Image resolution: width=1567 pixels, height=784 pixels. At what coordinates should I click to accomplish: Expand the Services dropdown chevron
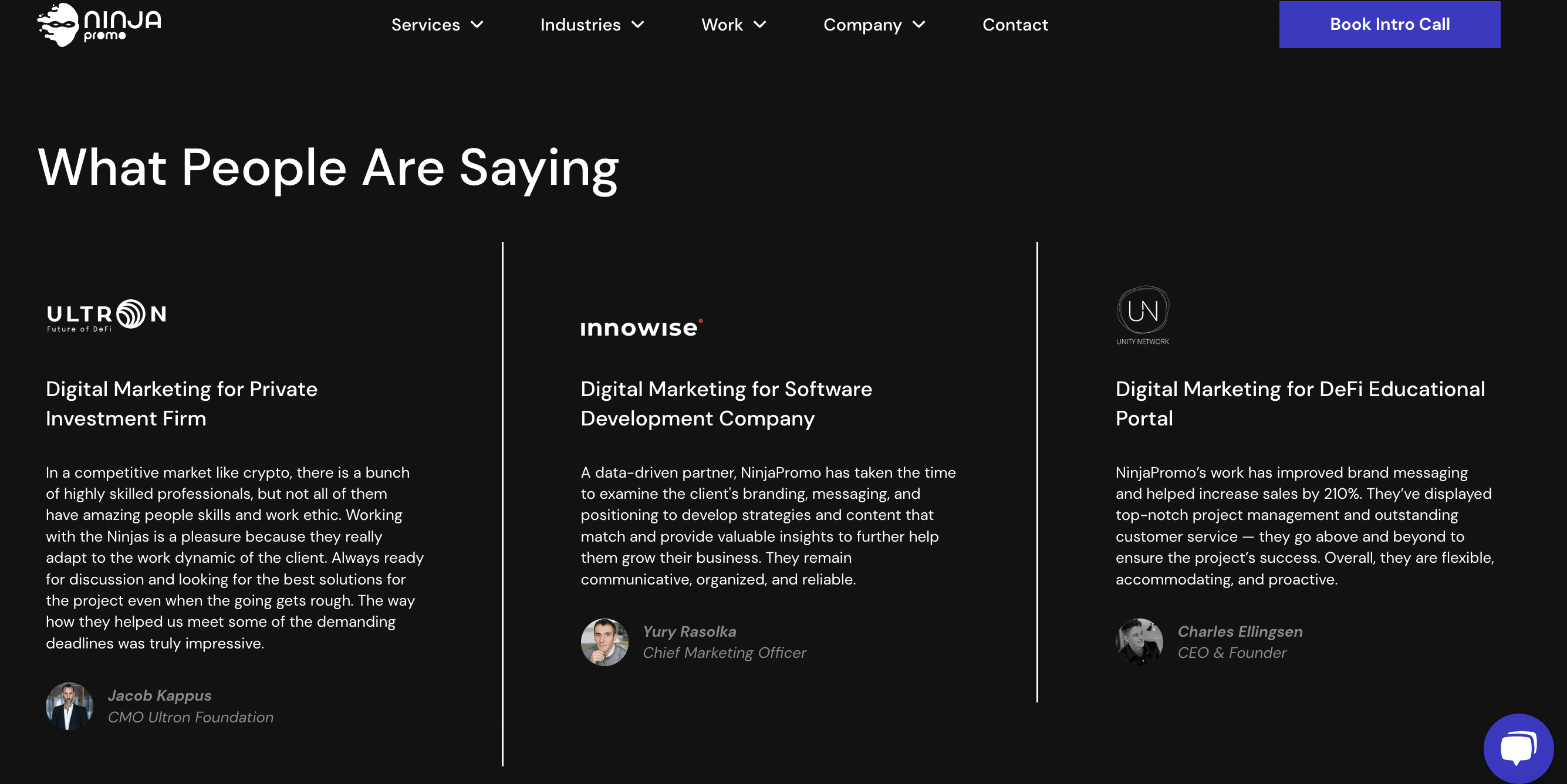(x=478, y=24)
